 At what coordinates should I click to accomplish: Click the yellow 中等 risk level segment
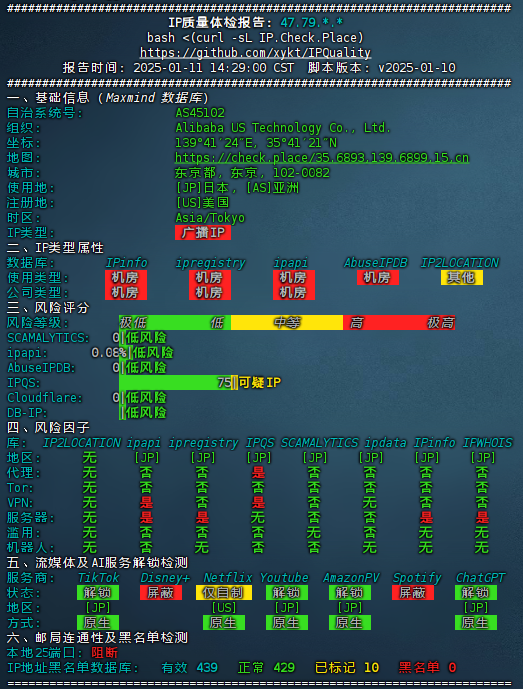[287, 323]
